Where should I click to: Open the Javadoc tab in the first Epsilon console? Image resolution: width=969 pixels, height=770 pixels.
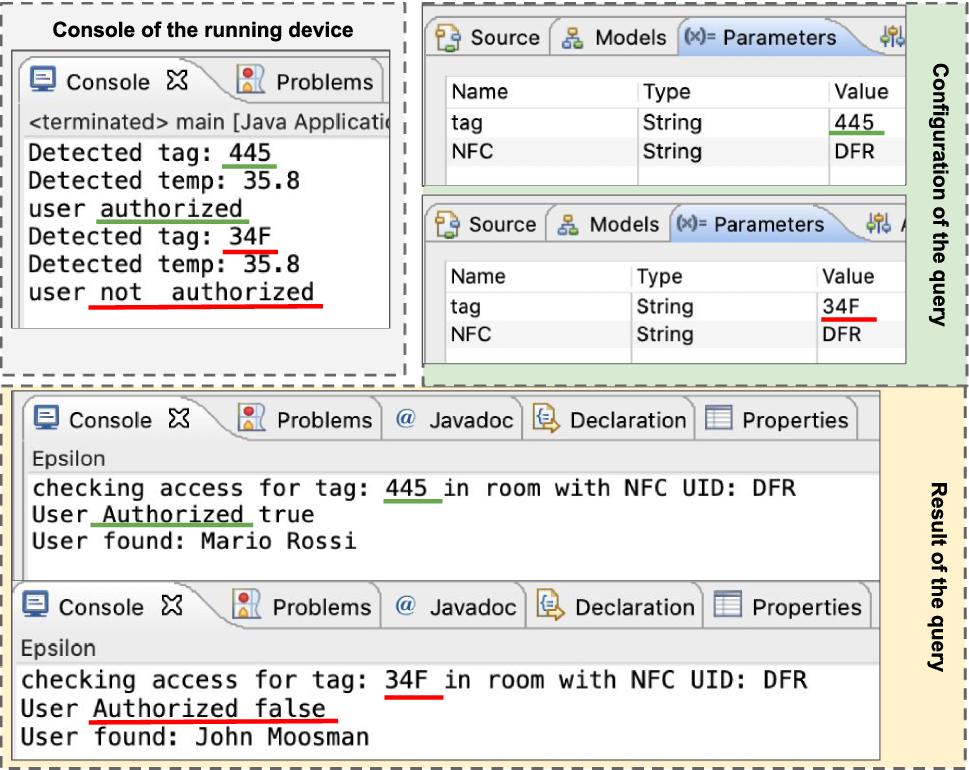455,420
